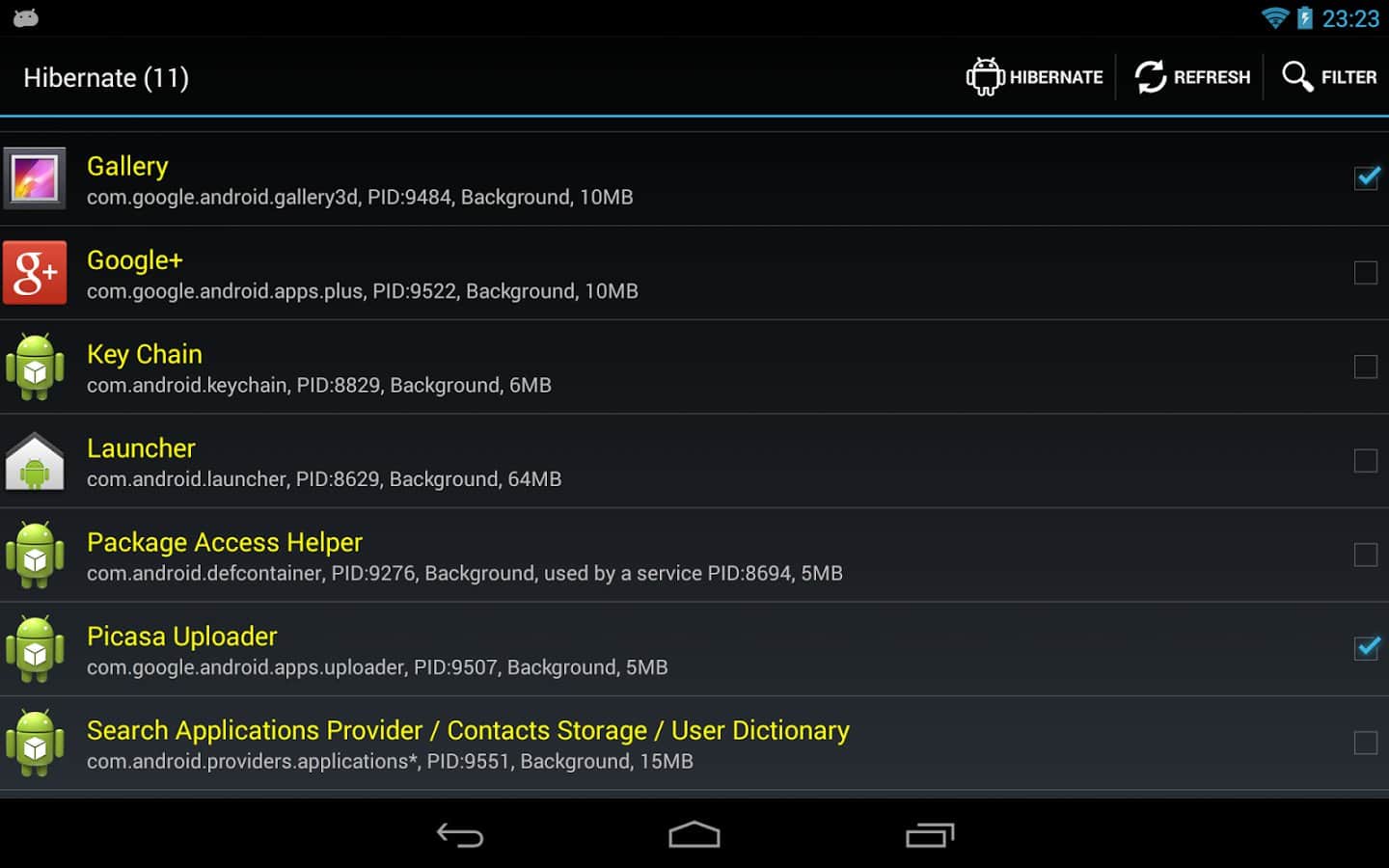The width and height of the screenshot is (1389, 868).
Task: Uncheck the Gallery checkbox
Action: coord(1366,178)
